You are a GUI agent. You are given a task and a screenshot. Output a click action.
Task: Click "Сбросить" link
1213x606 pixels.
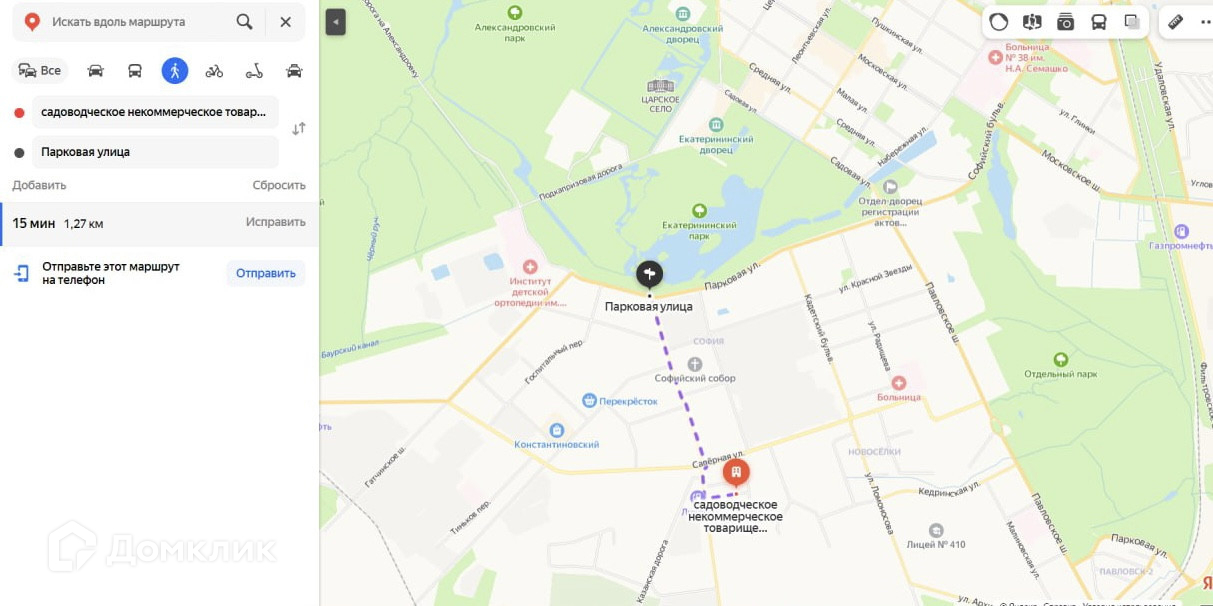click(279, 185)
